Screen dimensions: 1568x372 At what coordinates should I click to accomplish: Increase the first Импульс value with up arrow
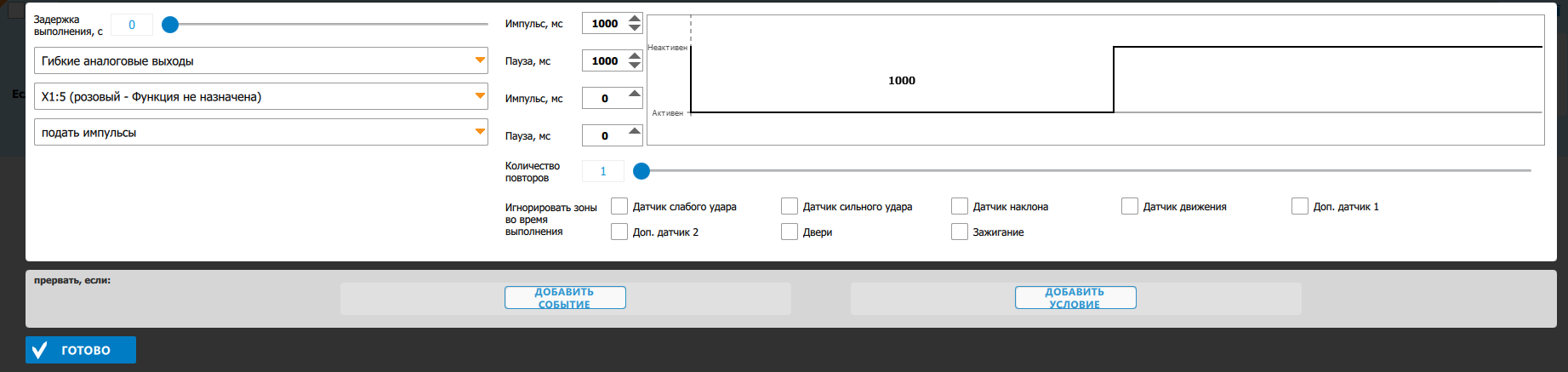(635, 19)
